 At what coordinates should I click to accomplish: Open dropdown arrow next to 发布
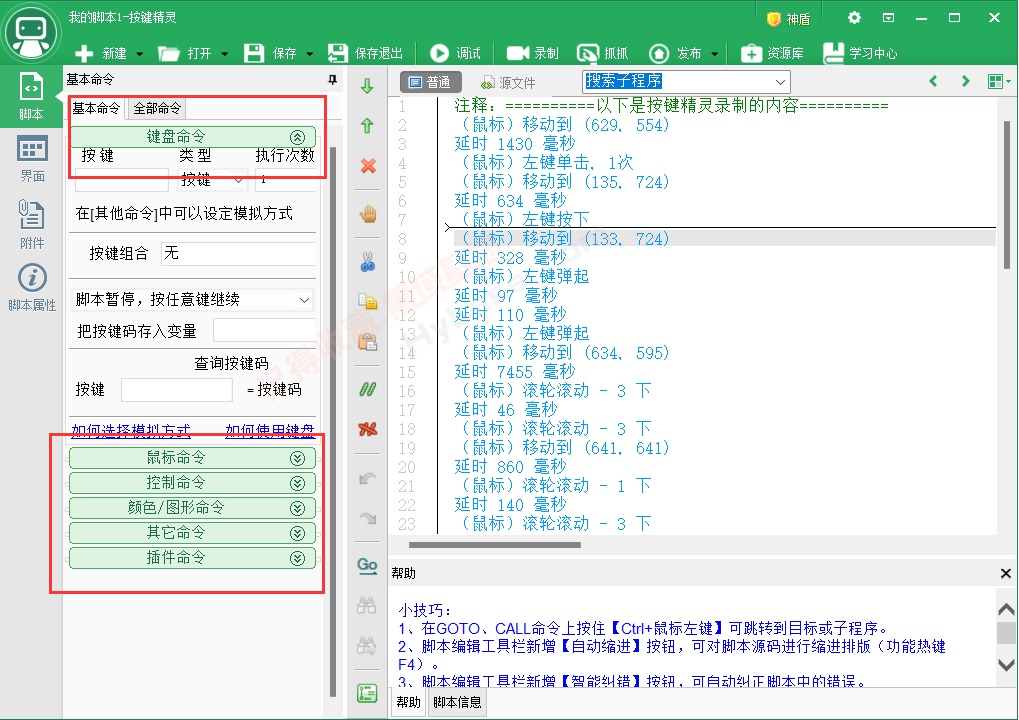[715, 54]
